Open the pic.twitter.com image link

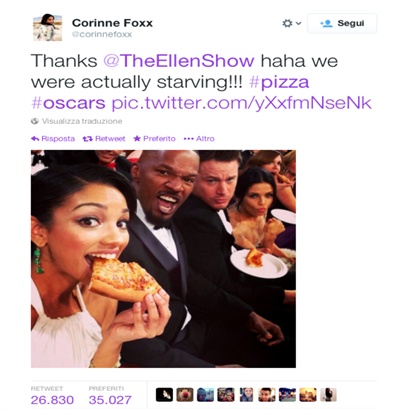(x=241, y=103)
